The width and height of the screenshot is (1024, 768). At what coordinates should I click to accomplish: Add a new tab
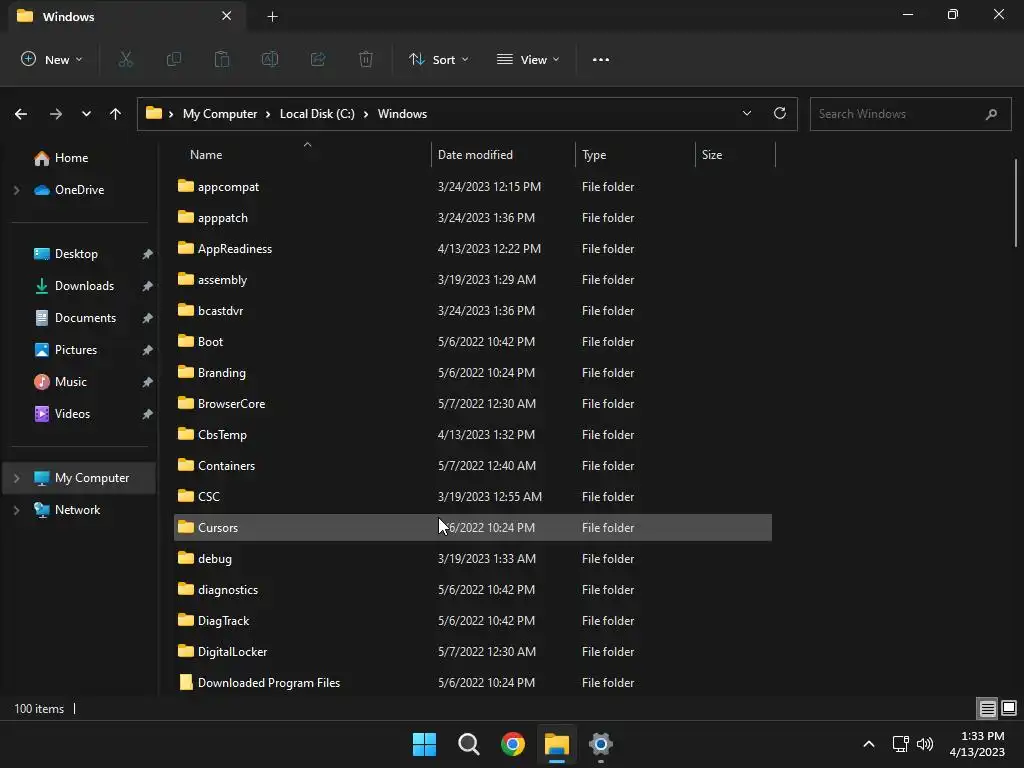click(272, 16)
